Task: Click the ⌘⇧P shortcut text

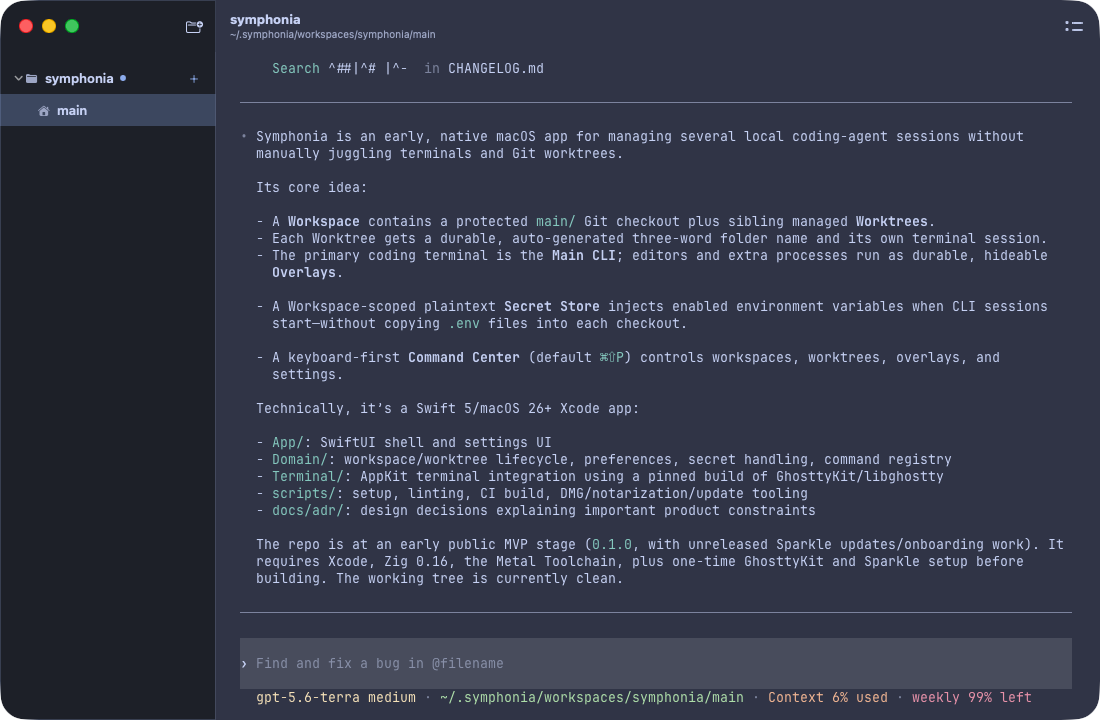Action: 611,357
